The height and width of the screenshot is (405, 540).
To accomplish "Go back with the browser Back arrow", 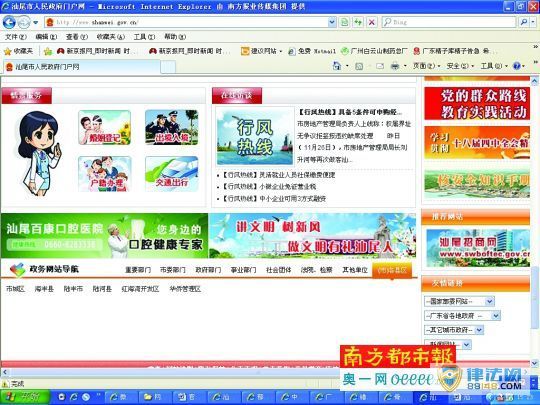I will tap(9, 22).
